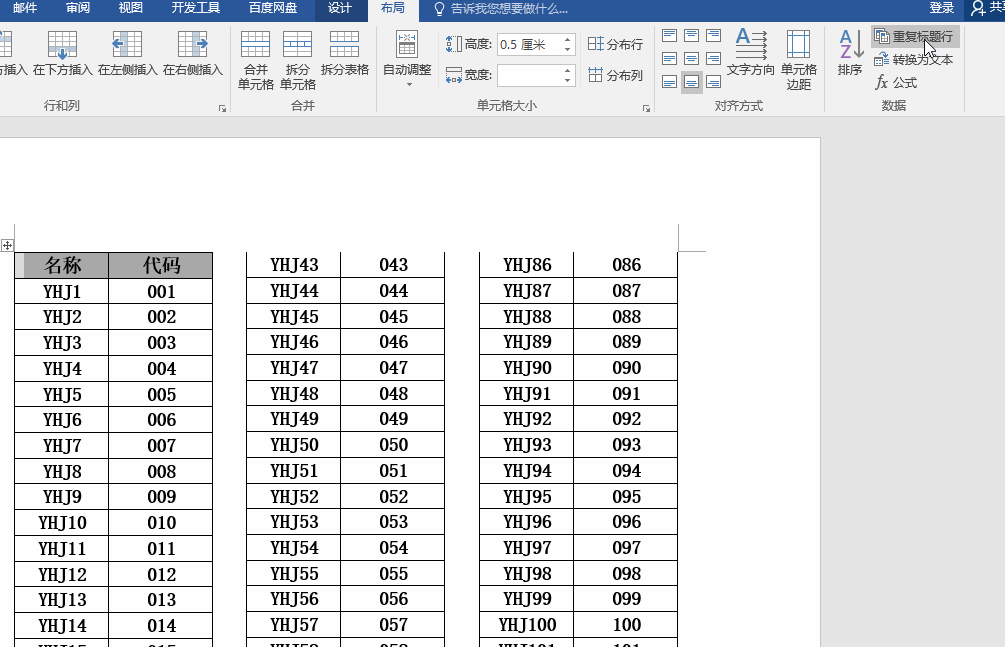Merge cells with 合并单元格

(x=256, y=60)
